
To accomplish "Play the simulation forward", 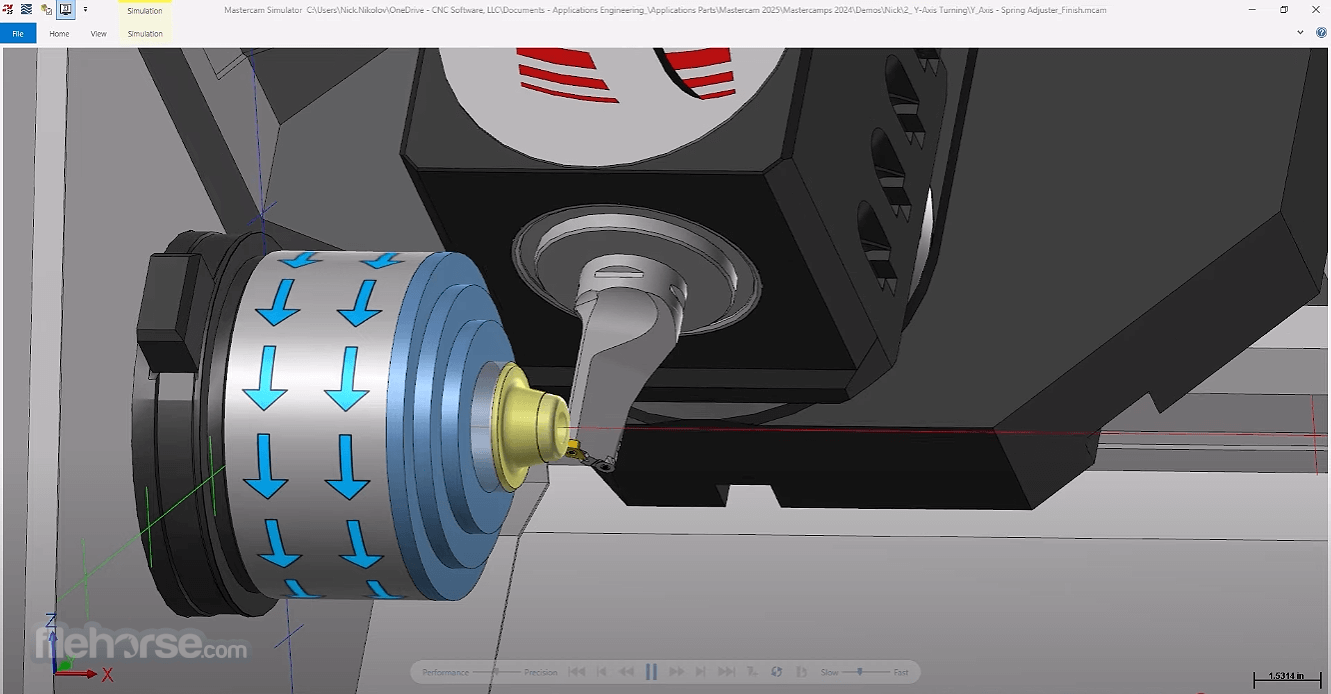I will pyautogui.click(x=676, y=672).
